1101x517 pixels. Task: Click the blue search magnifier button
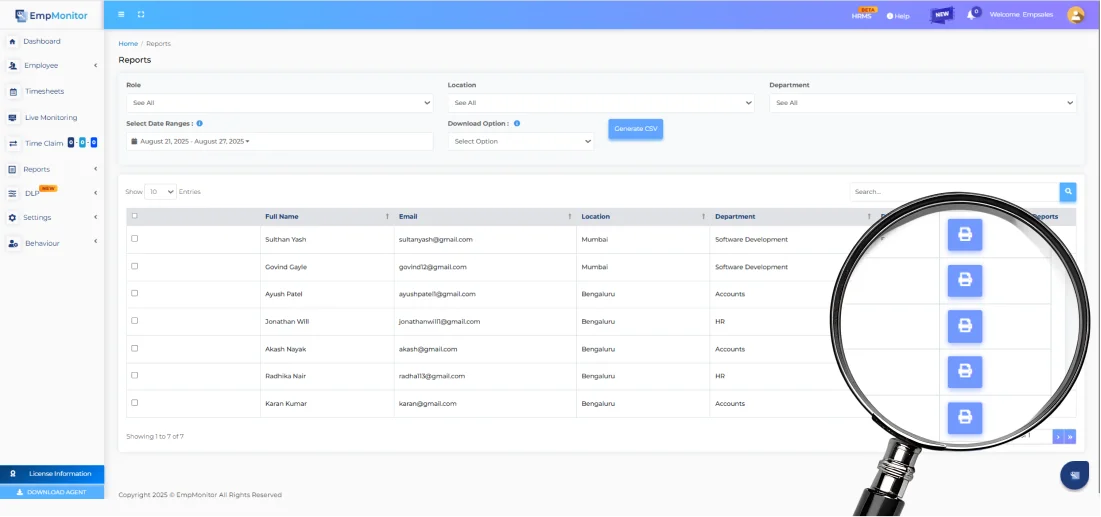(1068, 191)
